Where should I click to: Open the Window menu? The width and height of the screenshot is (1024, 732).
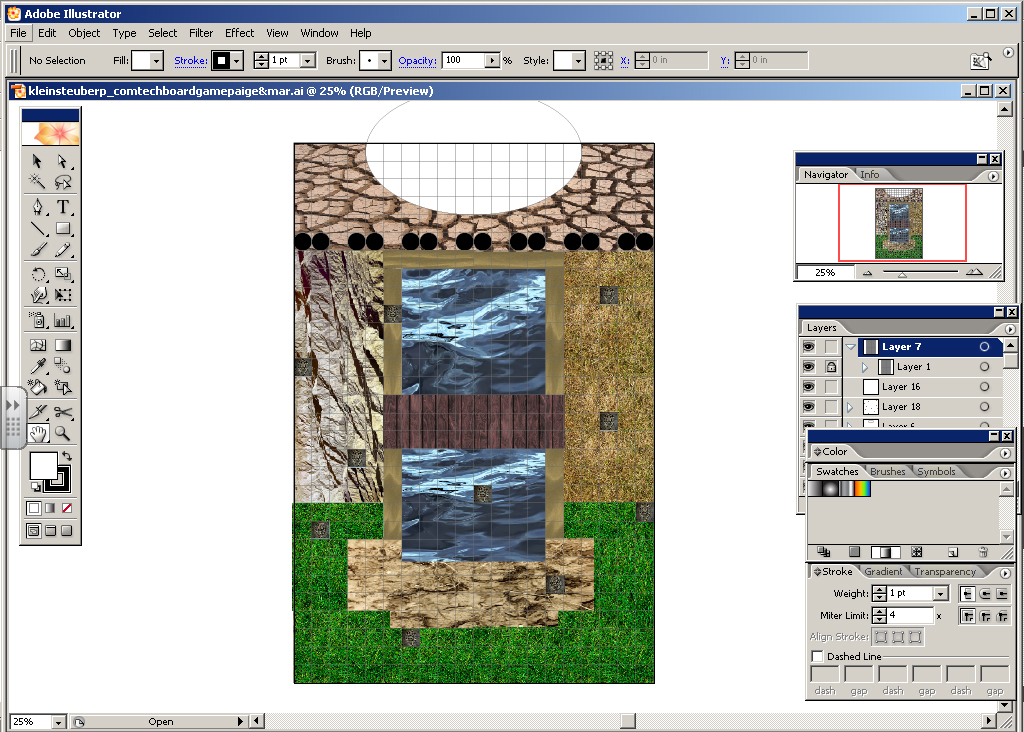click(x=319, y=33)
